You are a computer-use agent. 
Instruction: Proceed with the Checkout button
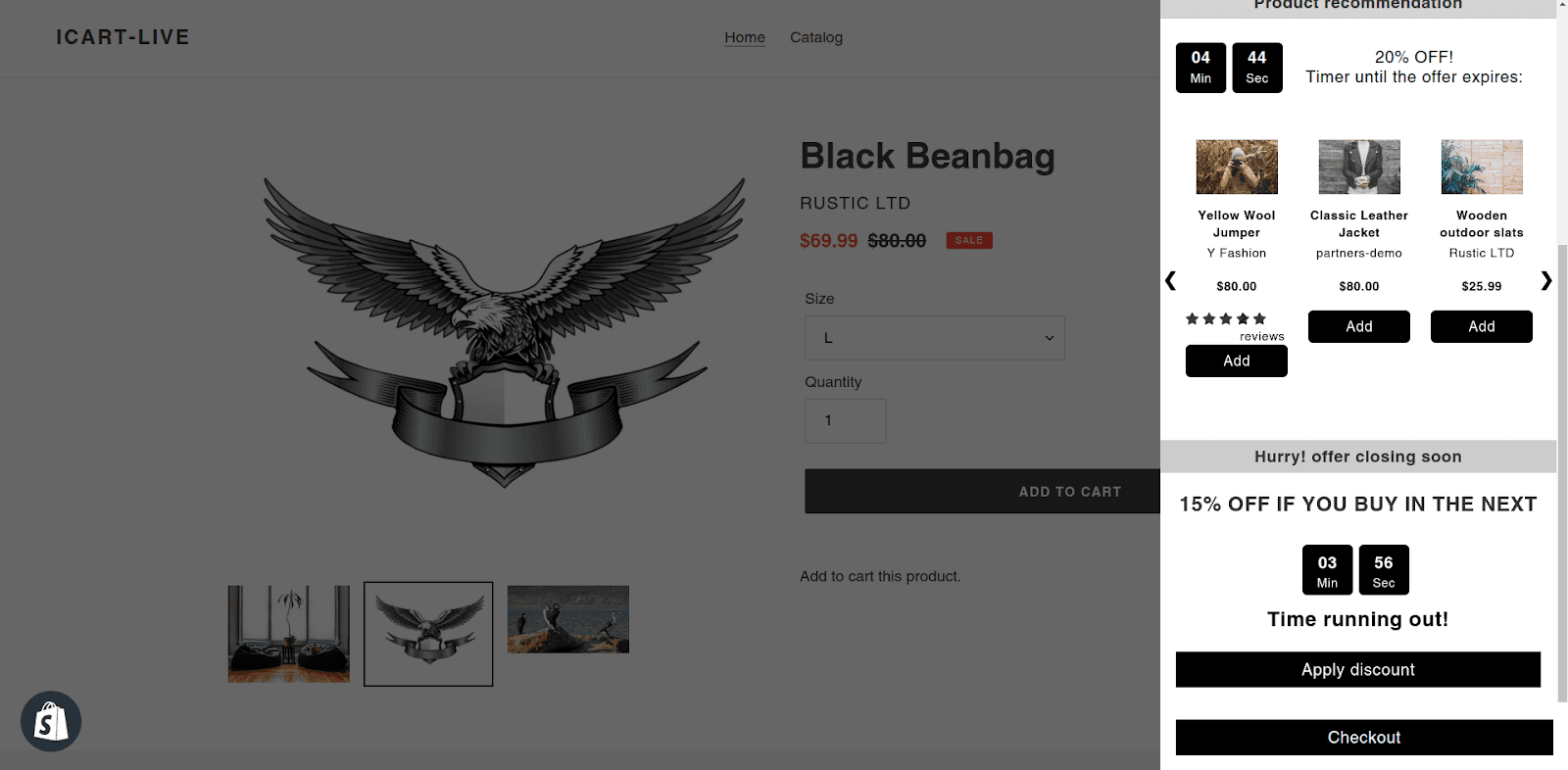tap(1364, 738)
